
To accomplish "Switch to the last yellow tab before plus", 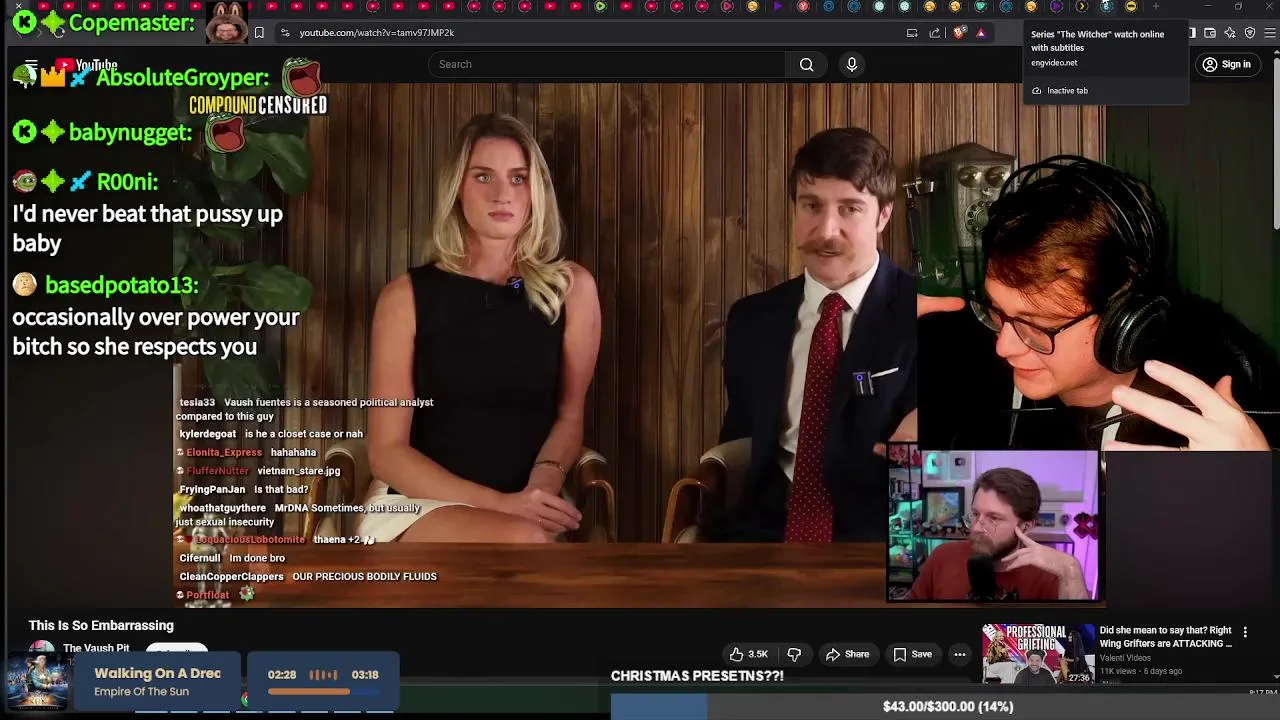I will tap(1131, 7).
